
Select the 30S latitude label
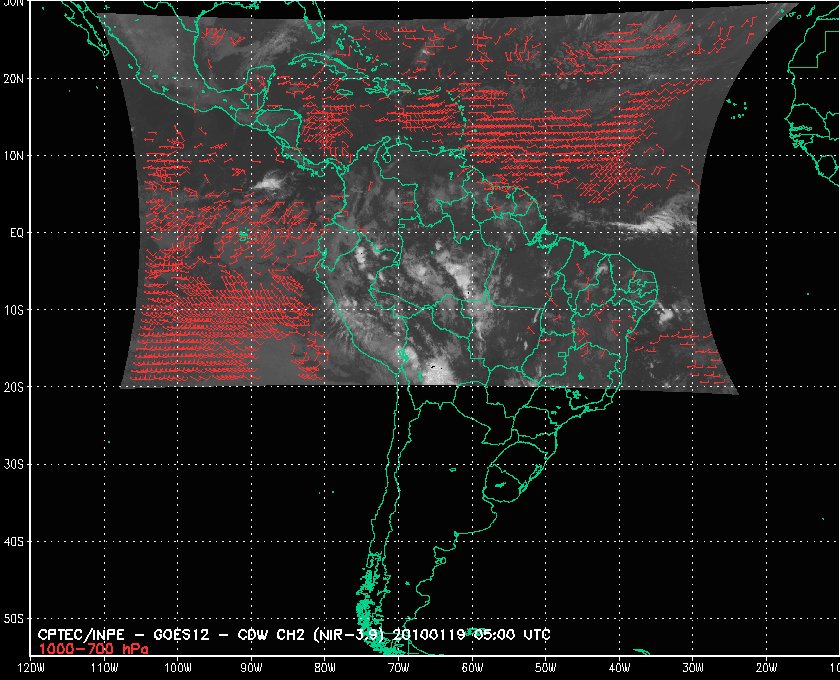coord(13,465)
